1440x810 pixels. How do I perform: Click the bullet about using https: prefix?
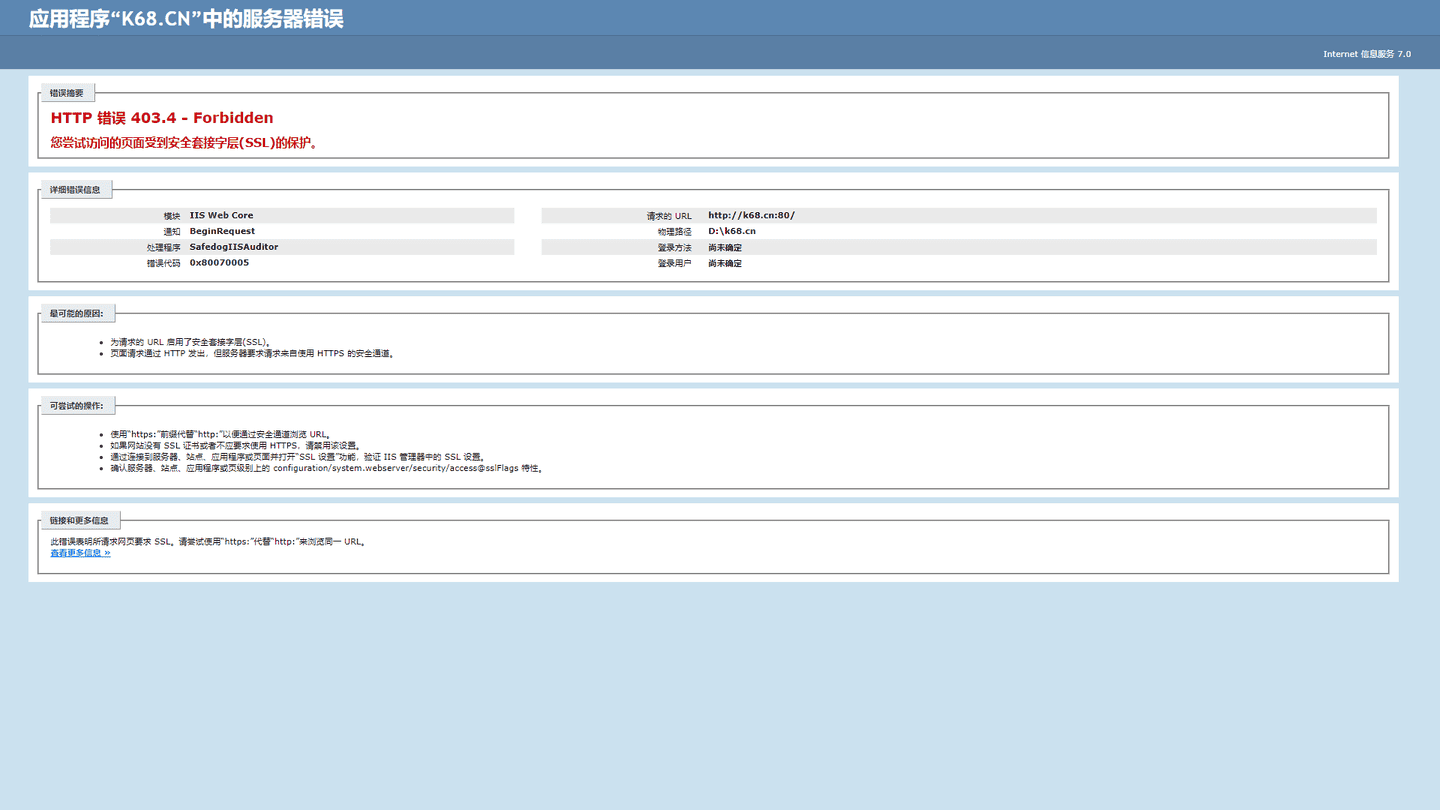[x=220, y=435]
